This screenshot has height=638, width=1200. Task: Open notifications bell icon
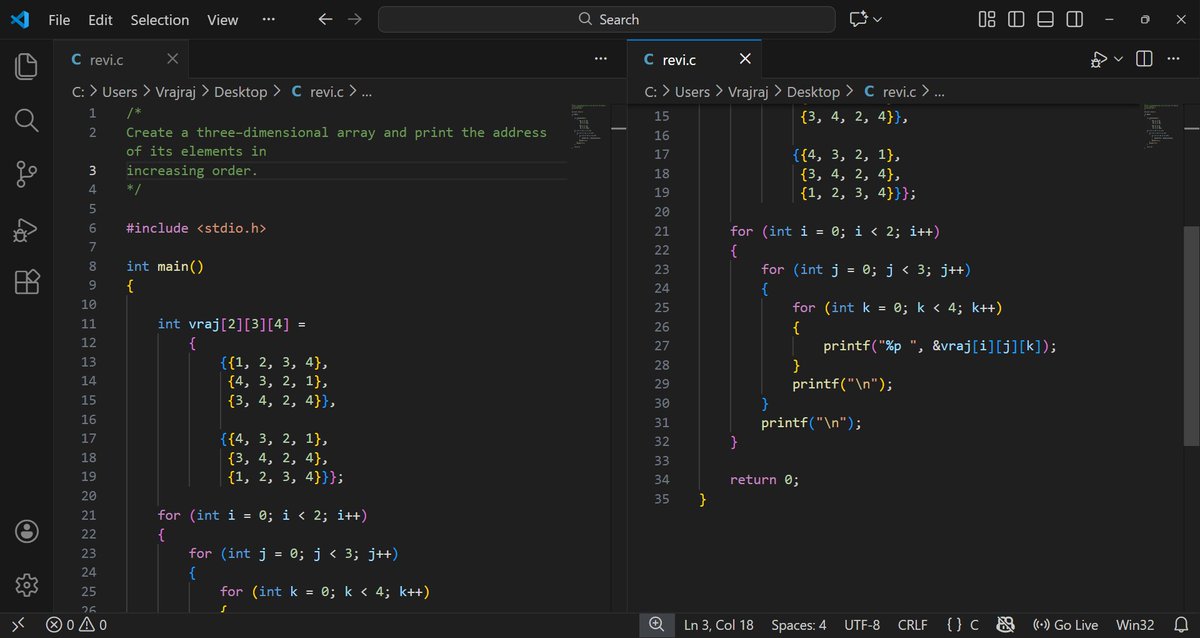(x=1181, y=625)
